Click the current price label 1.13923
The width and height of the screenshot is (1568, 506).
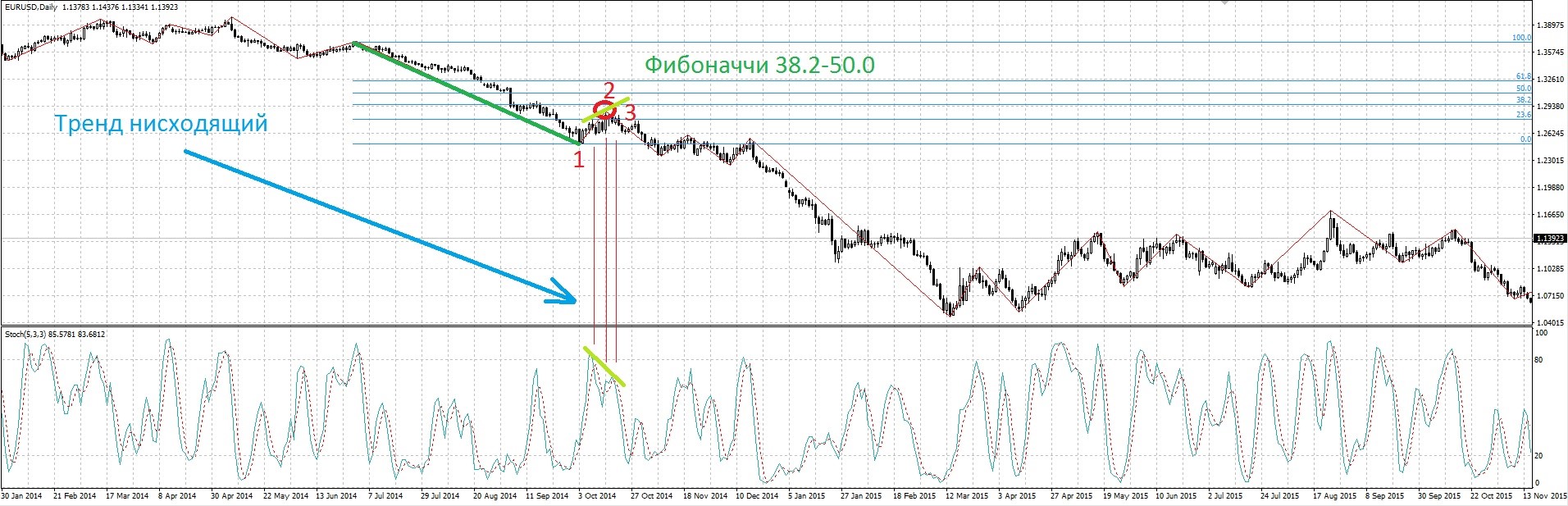(x=1549, y=239)
